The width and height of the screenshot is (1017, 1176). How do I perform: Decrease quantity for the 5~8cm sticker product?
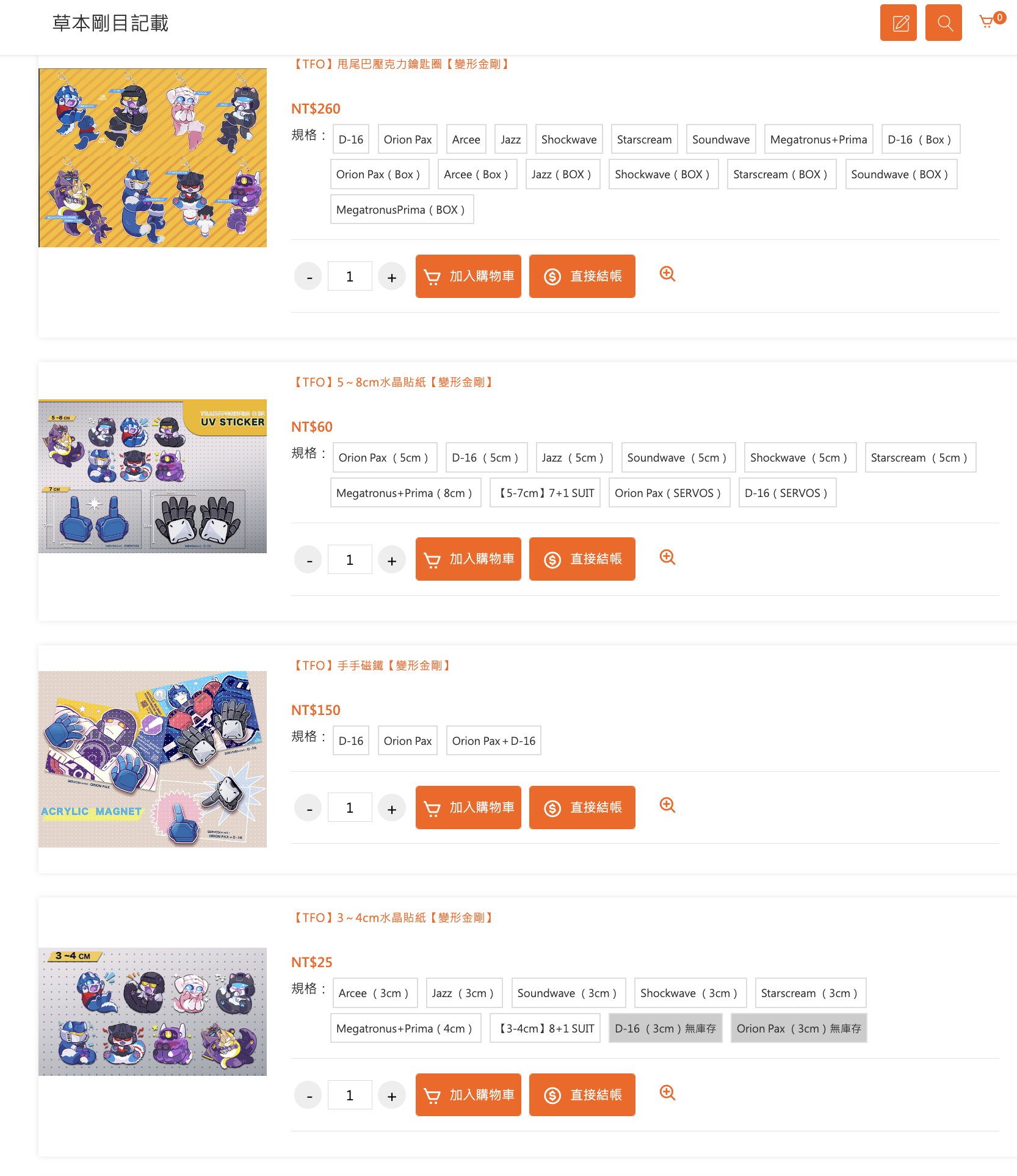tap(309, 560)
